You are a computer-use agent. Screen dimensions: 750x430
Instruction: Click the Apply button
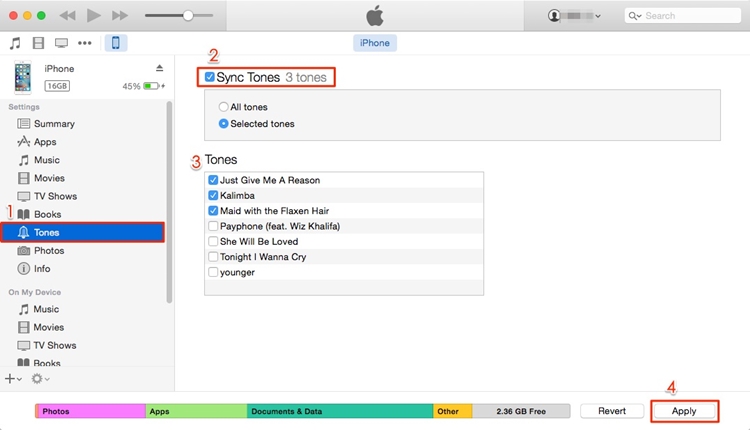(684, 411)
